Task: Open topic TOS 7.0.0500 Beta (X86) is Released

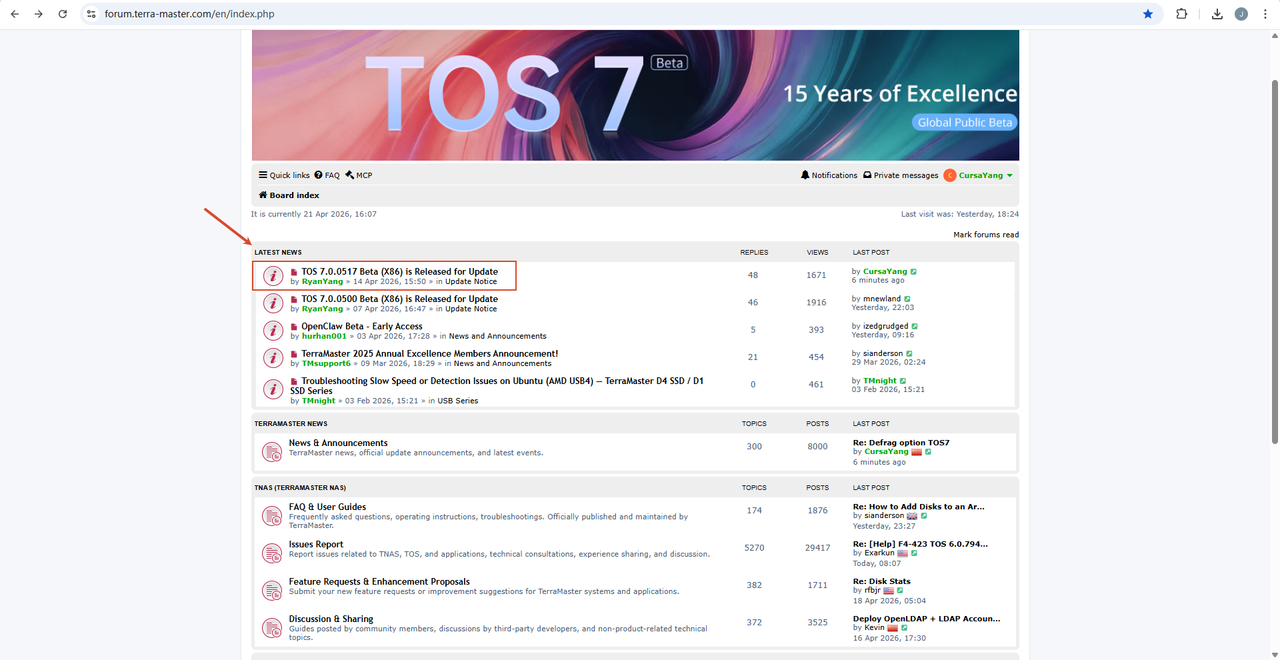Action: point(399,299)
